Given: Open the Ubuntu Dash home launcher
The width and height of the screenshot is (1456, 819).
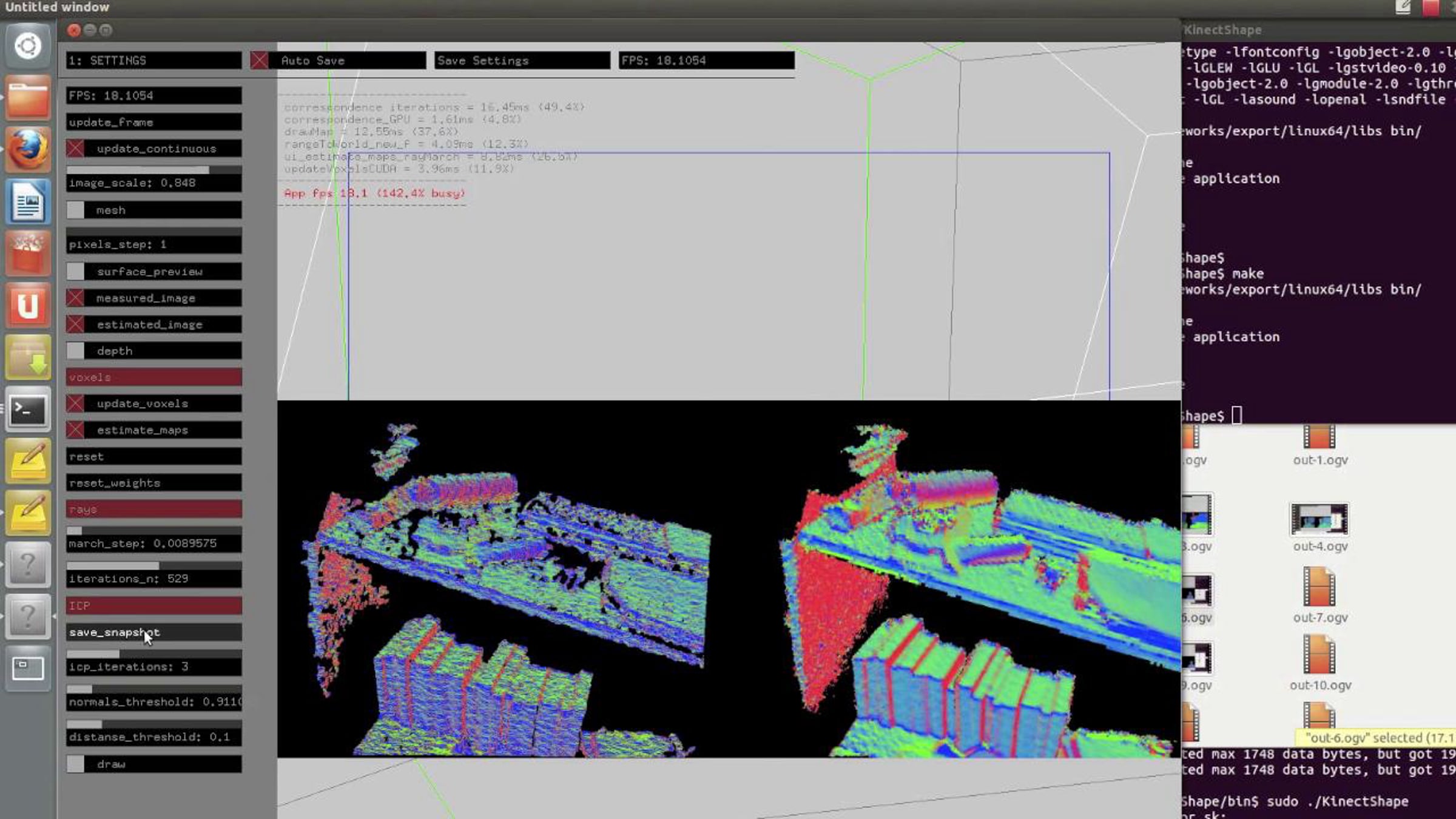Looking at the screenshot, I should click(x=28, y=46).
